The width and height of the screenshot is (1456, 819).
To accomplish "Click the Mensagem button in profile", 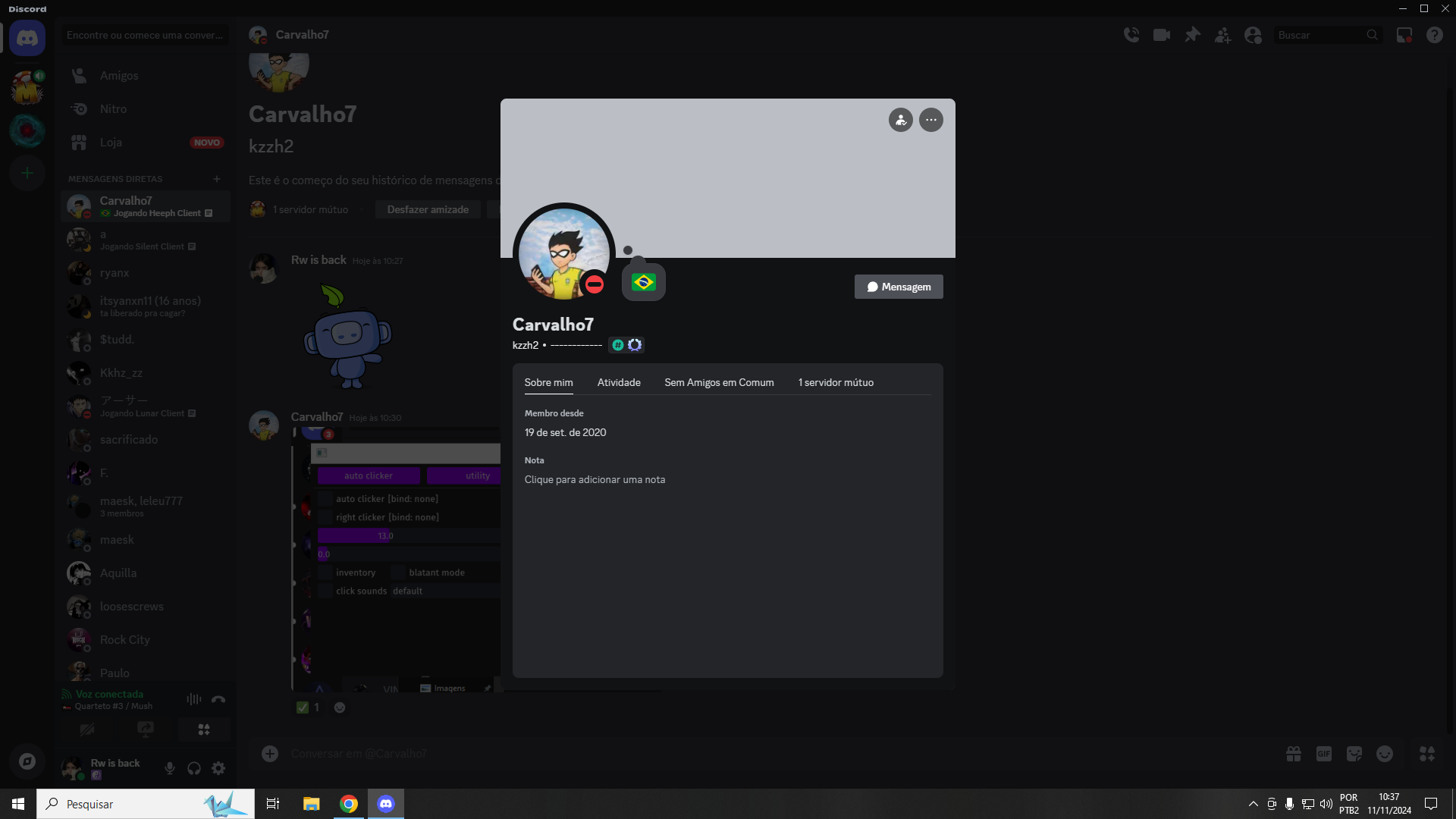I will [x=899, y=287].
